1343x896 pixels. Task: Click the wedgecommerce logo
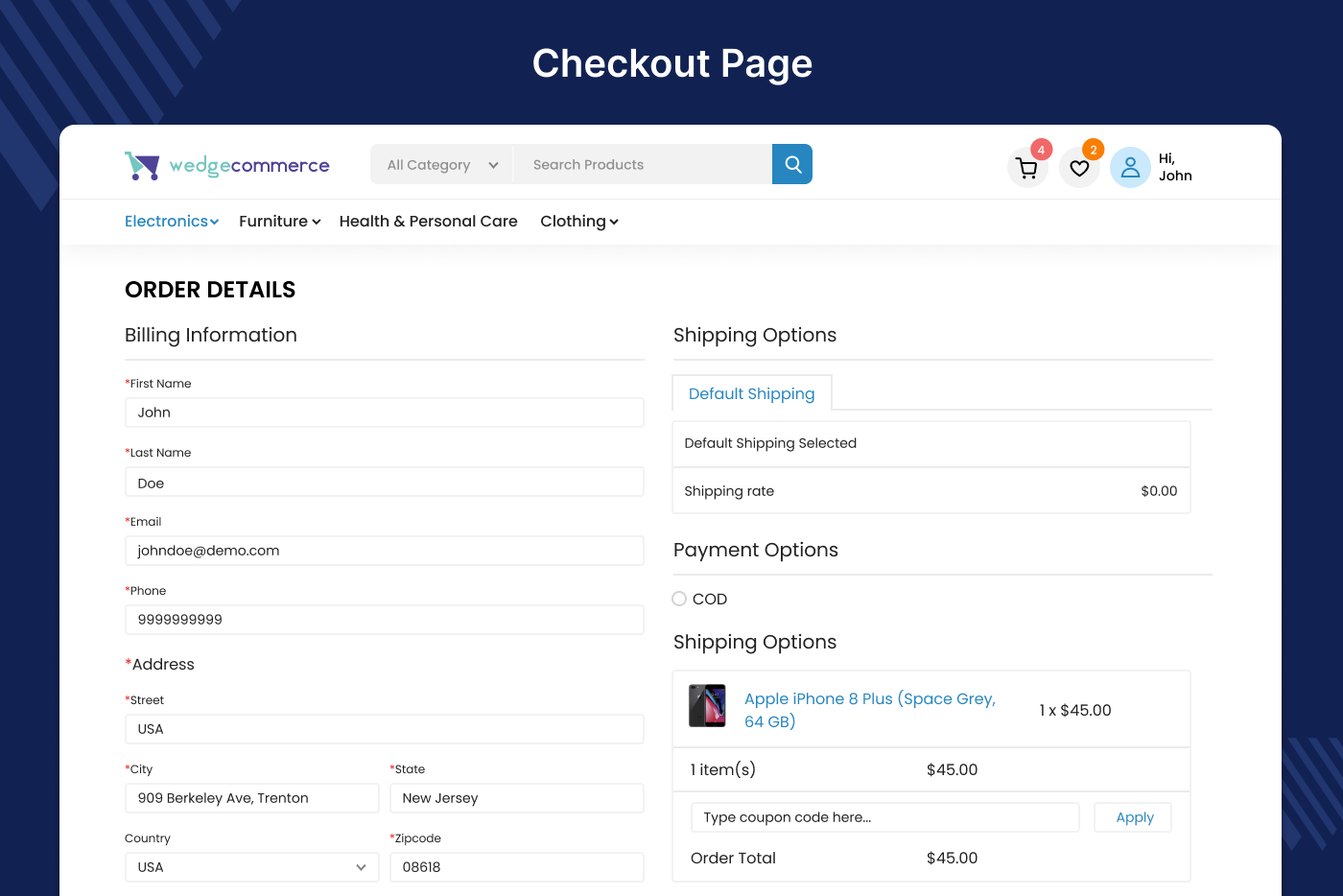point(226,164)
